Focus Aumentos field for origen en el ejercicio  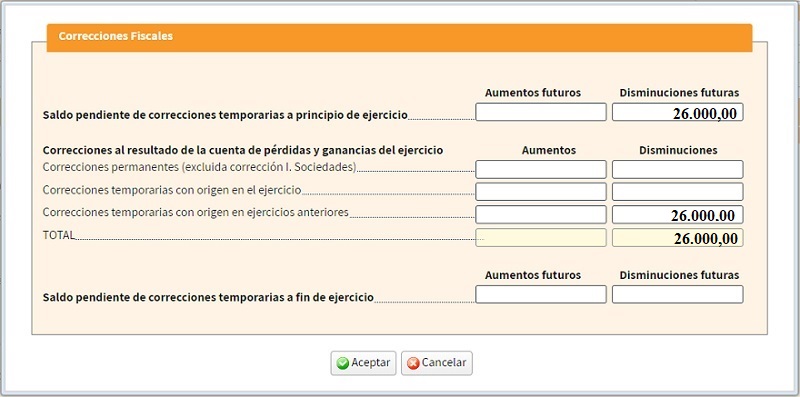tap(541, 192)
